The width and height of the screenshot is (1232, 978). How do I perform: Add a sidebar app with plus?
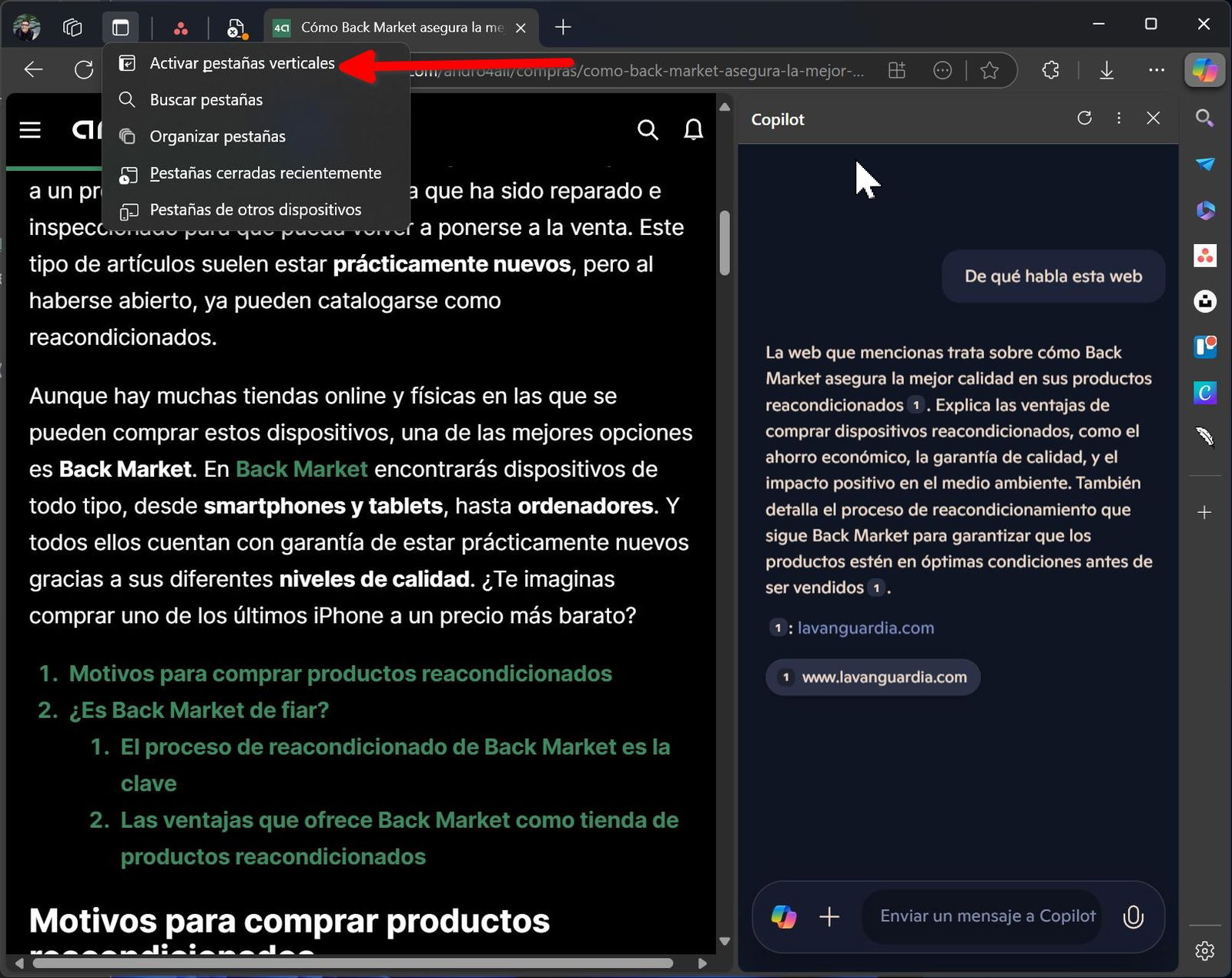tap(1205, 512)
